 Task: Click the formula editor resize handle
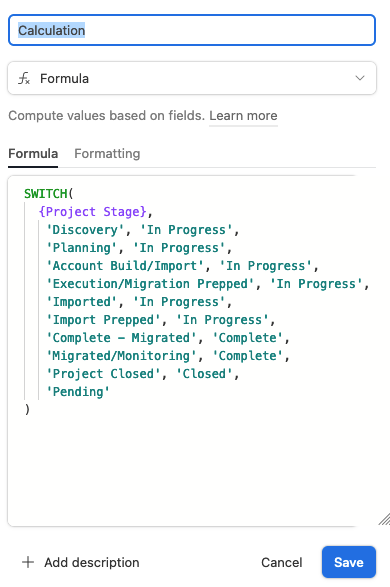click(384, 519)
